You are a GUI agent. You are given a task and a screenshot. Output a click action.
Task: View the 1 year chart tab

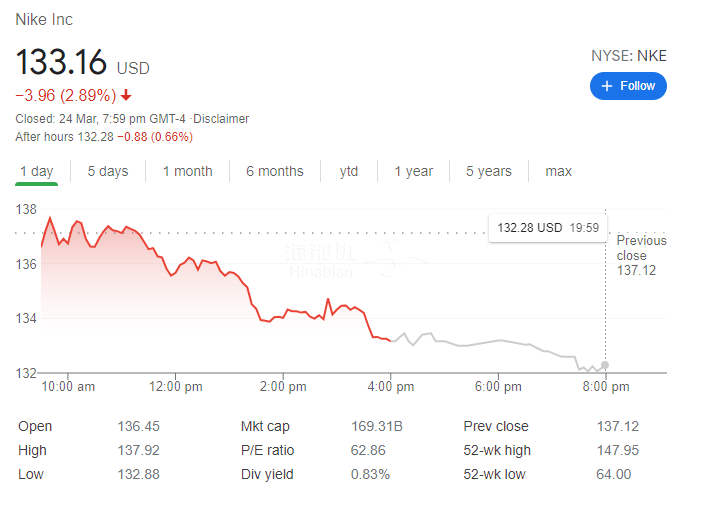coord(413,171)
